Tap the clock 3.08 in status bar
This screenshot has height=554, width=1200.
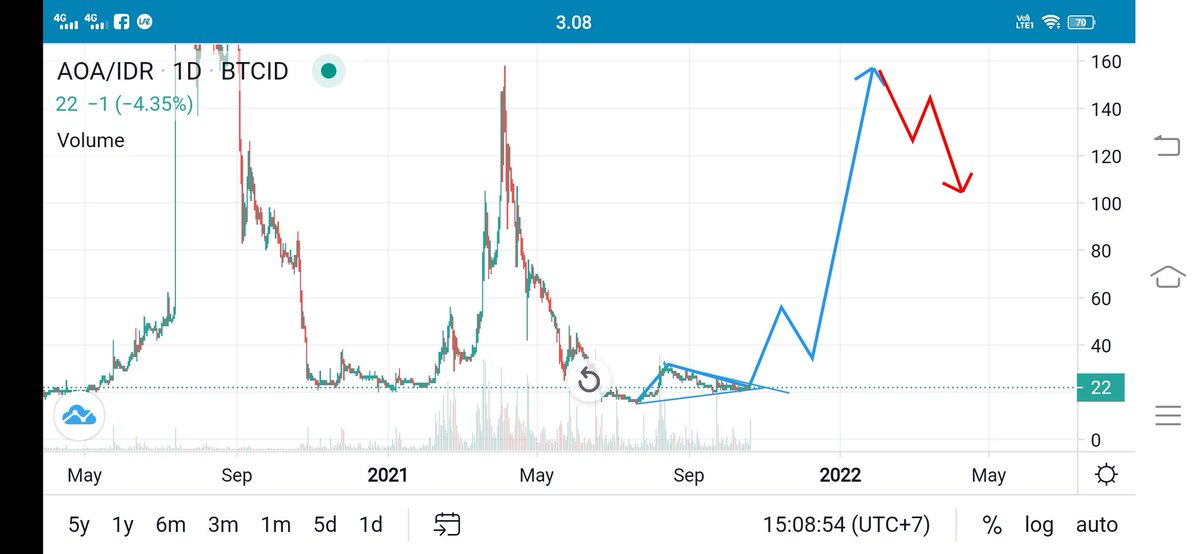(x=574, y=21)
